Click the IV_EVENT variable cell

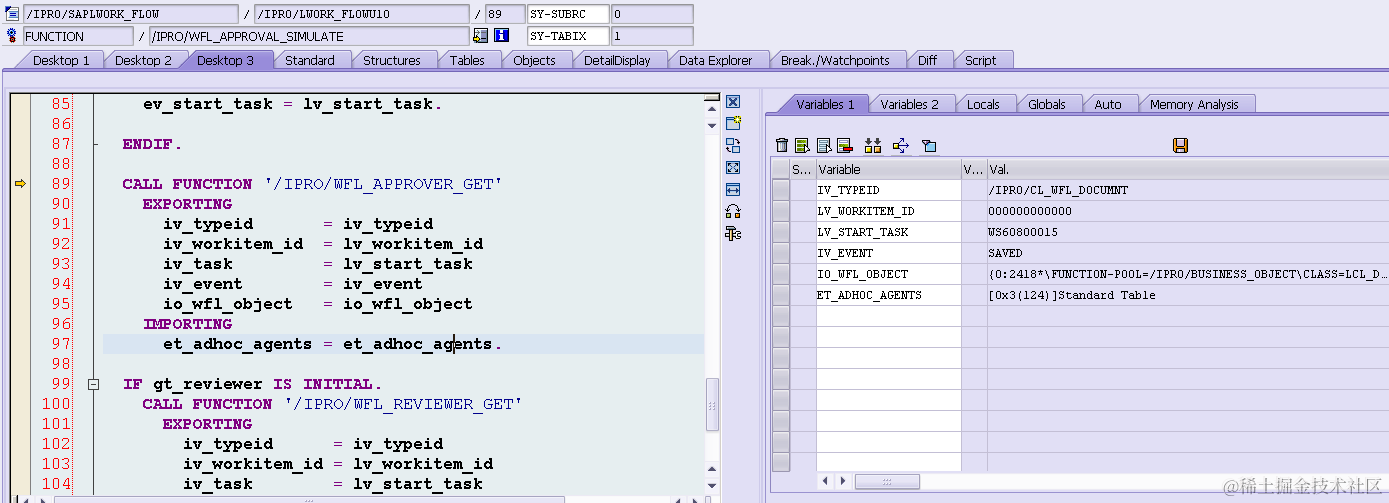pyautogui.click(x=888, y=253)
